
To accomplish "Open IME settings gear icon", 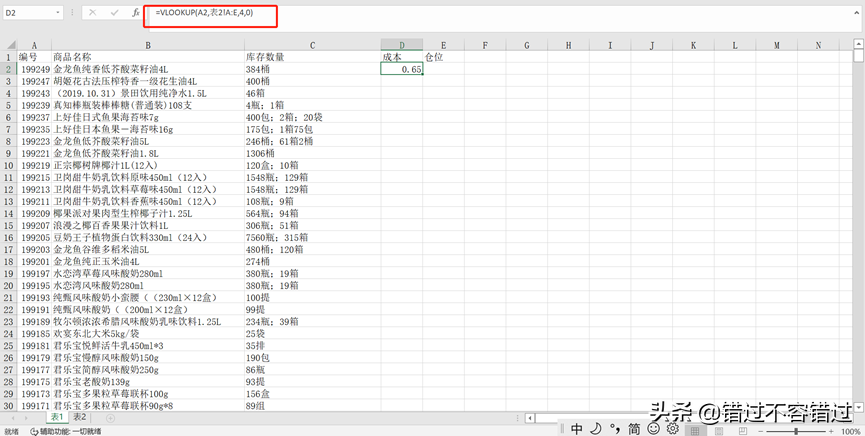I will coord(672,428).
